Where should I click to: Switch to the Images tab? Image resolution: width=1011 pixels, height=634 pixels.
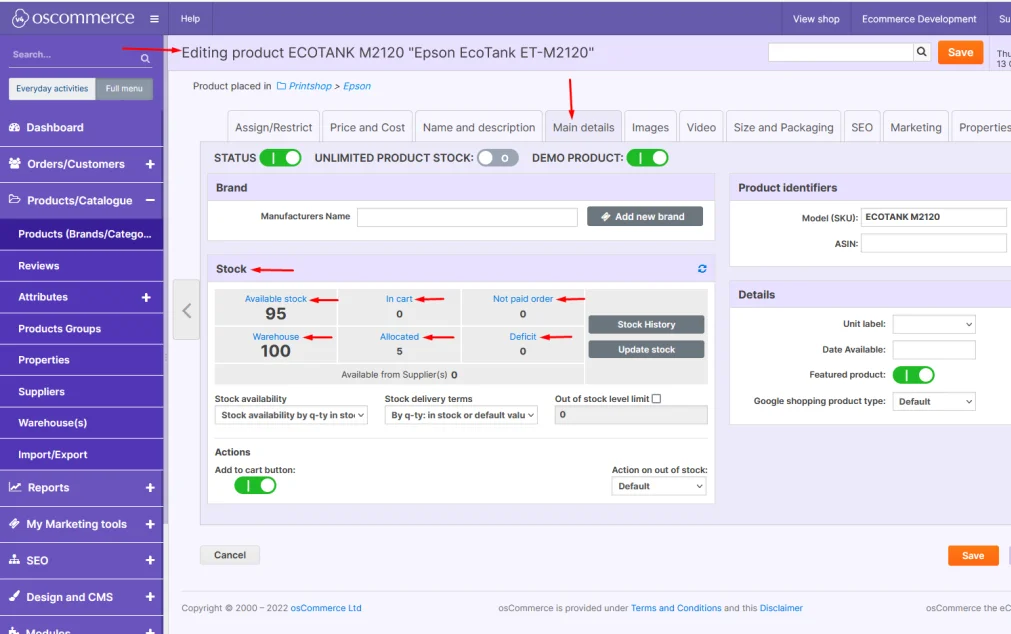(x=650, y=127)
